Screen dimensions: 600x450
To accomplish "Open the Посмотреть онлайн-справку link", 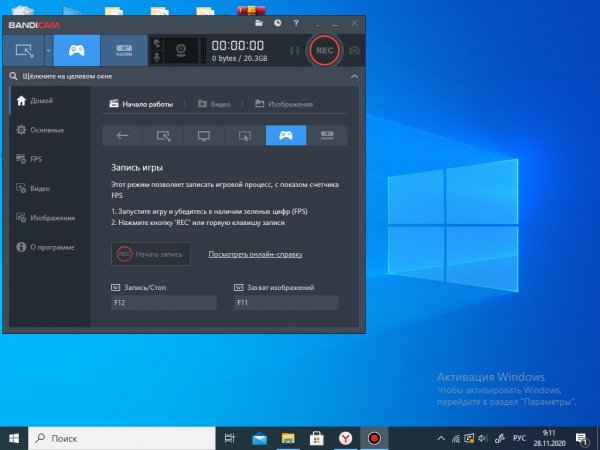I will [x=255, y=254].
